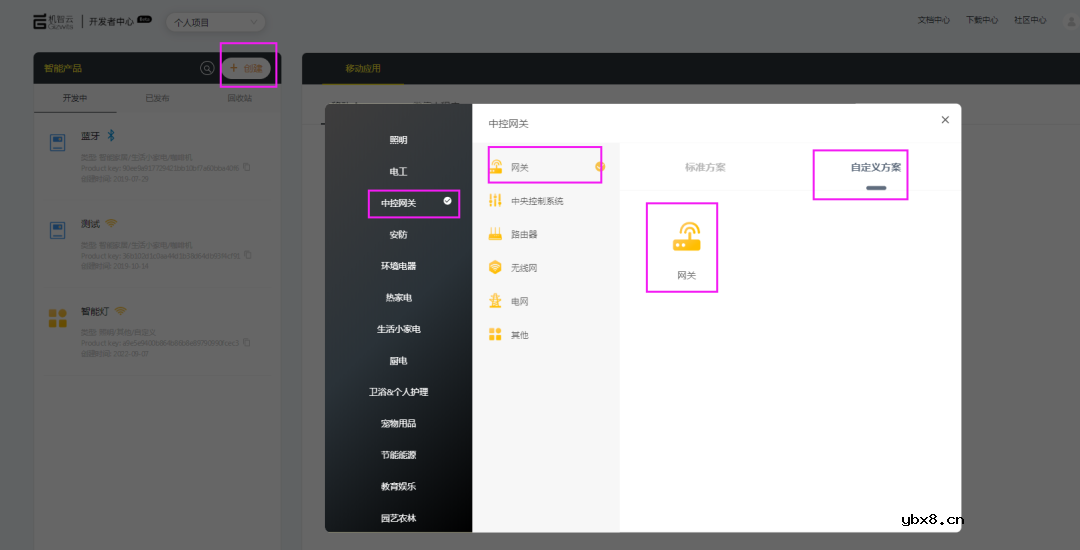The image size is (1080, 550).
Task: Click the 蓝牙 product device icon
Action: [58, 142]
